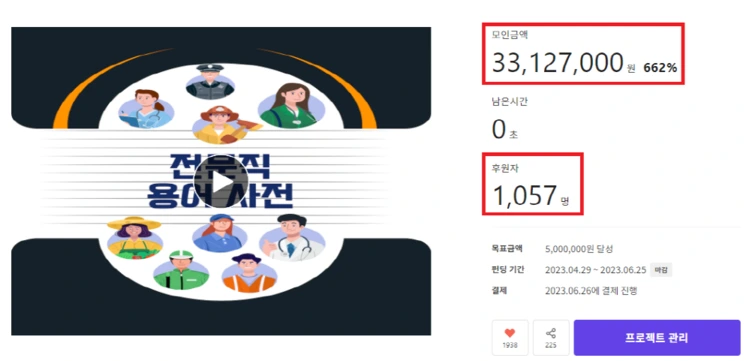The image size is (749, 361).
Task: Select the firefighter avatar holding an axe
Action: (225, 125)
